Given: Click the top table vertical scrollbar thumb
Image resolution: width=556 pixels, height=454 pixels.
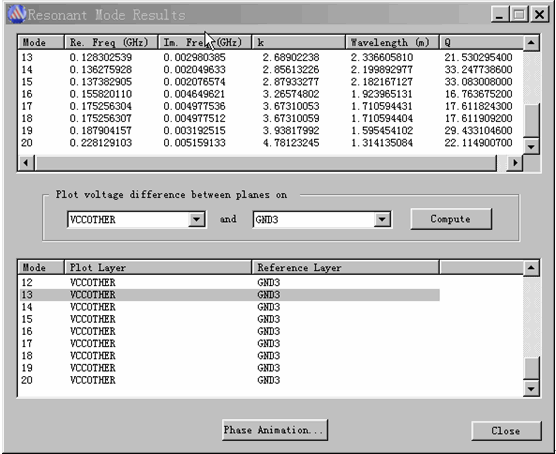Looking at the screenshot, I should point(531,120).
